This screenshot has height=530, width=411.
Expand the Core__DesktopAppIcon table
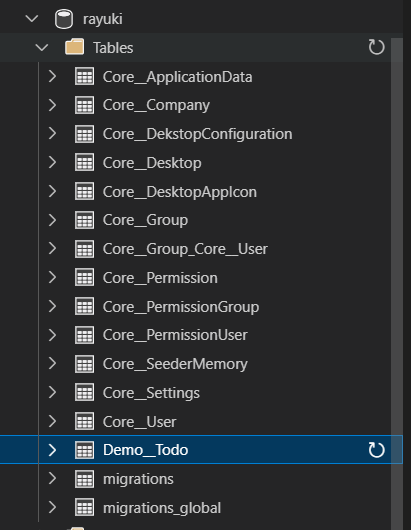tap(52, 191)
